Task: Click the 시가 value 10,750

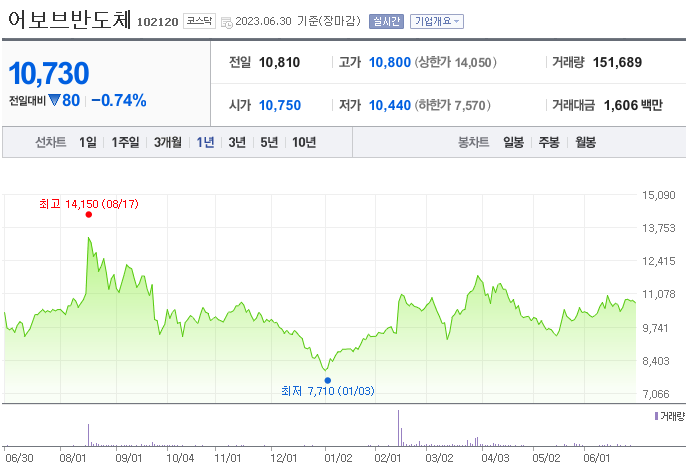Action: [280, 105]
